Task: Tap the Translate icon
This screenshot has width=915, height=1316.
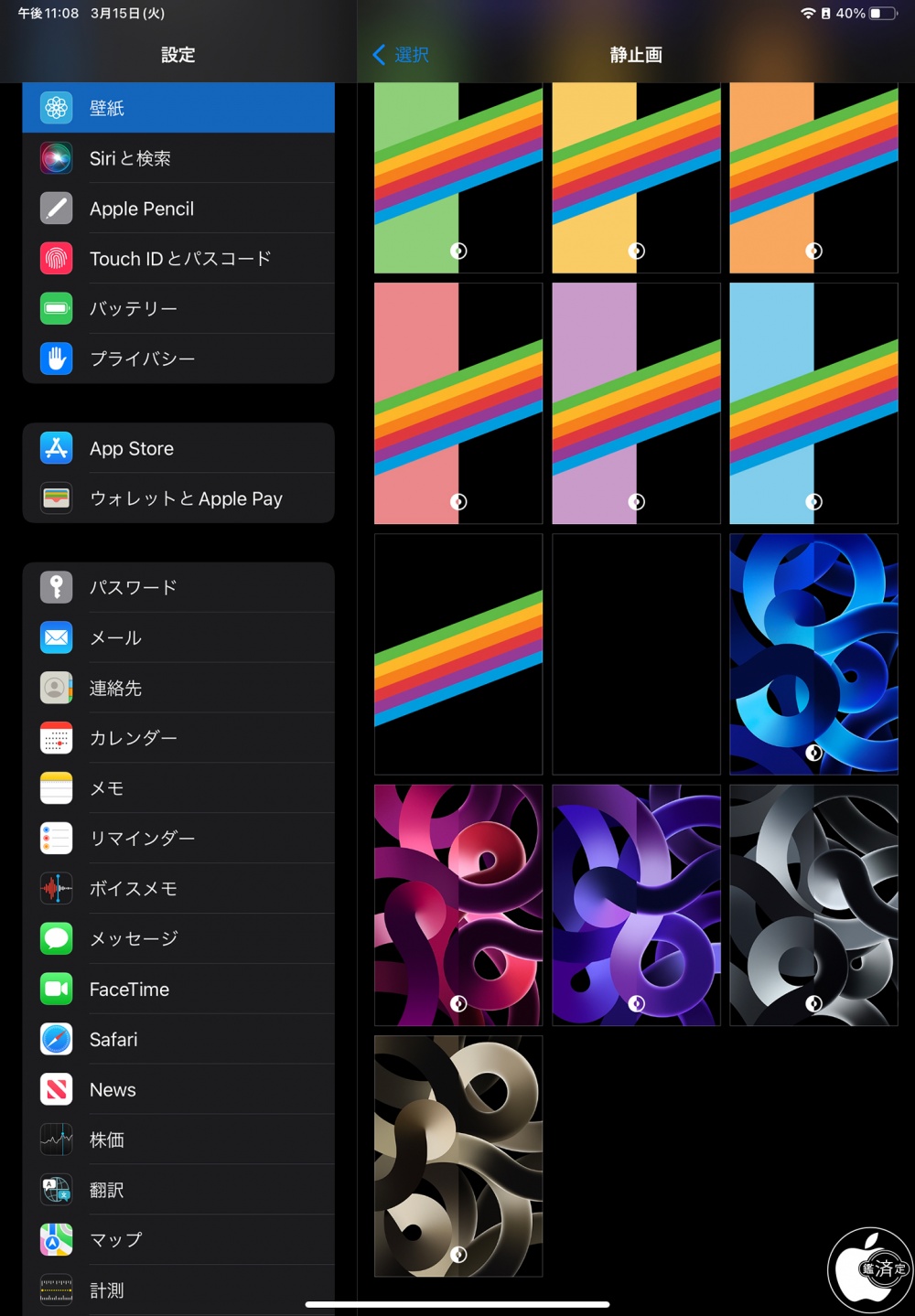Action: click(56, 1190)
